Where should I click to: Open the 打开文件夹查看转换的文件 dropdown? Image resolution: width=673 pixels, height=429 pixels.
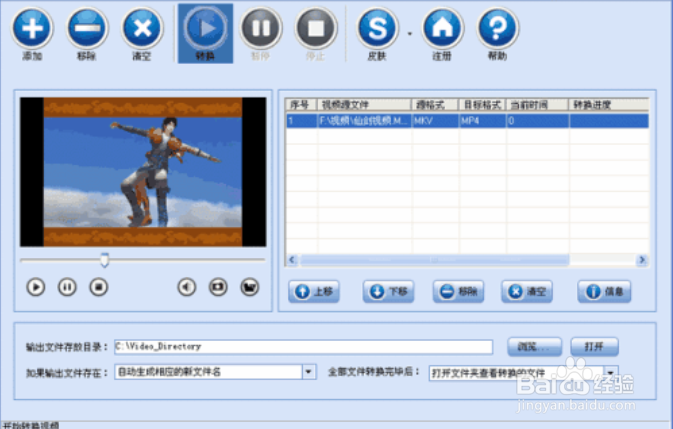click(611, 373)
